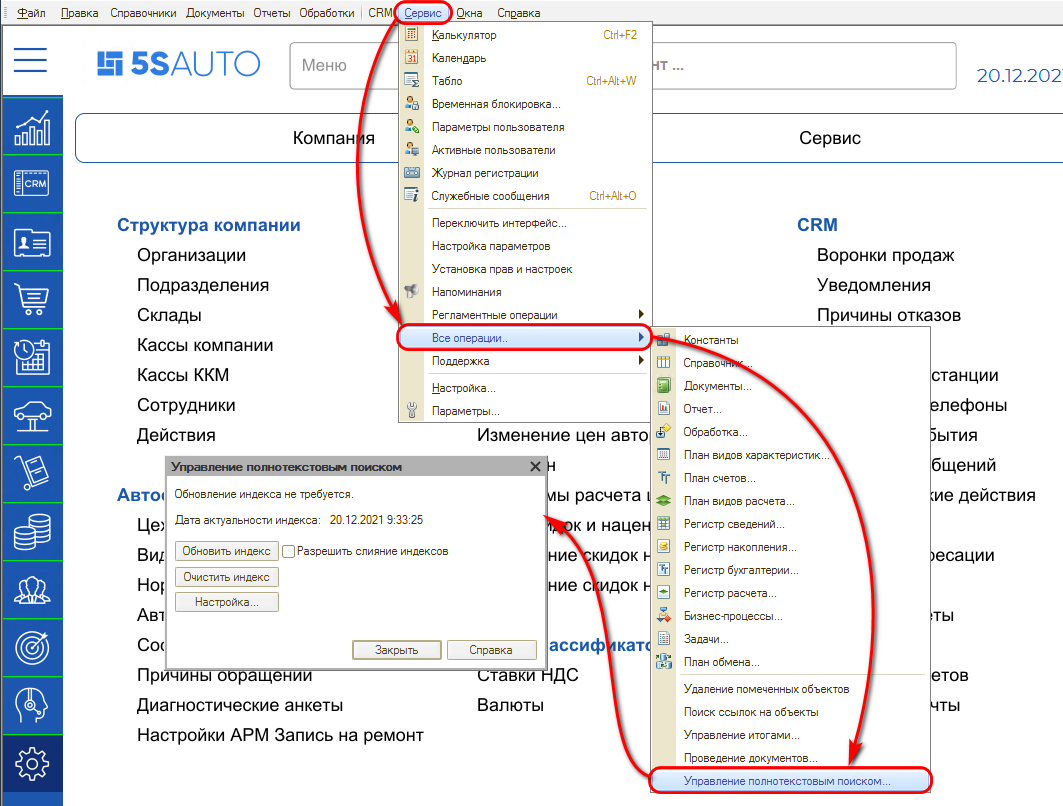Open the Справочники menu in menu bar

[x=146, y=13]
